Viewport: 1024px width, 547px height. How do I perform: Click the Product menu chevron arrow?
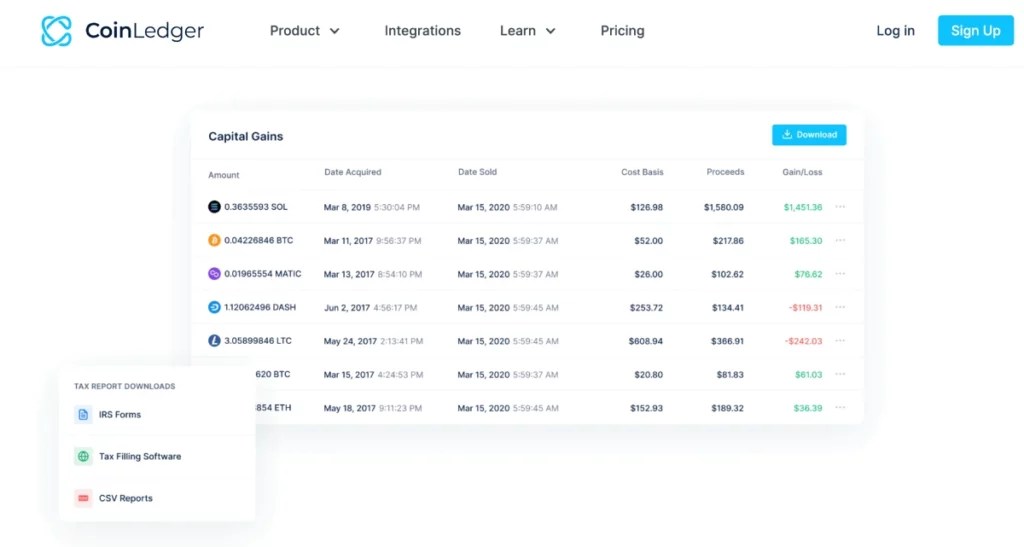(x=334, y=31)
